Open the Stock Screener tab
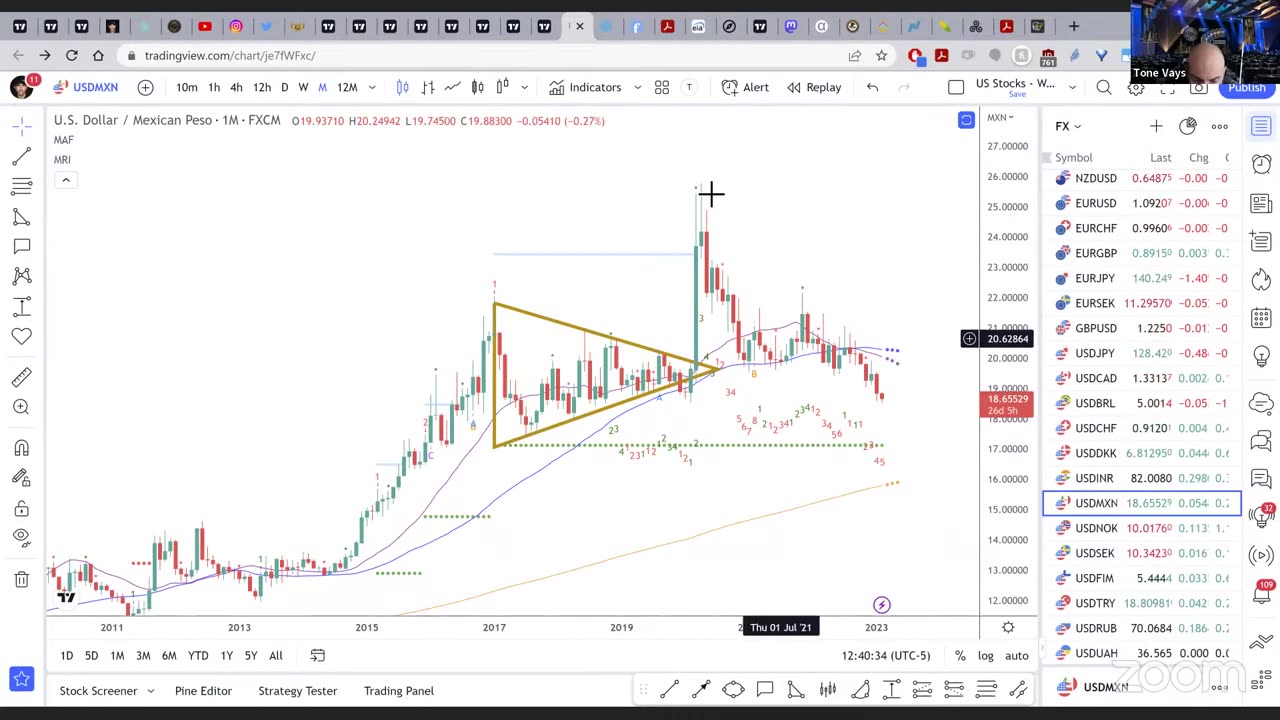Image resolution: width=1280 pixels, height=720 pixels. [98, 691]
